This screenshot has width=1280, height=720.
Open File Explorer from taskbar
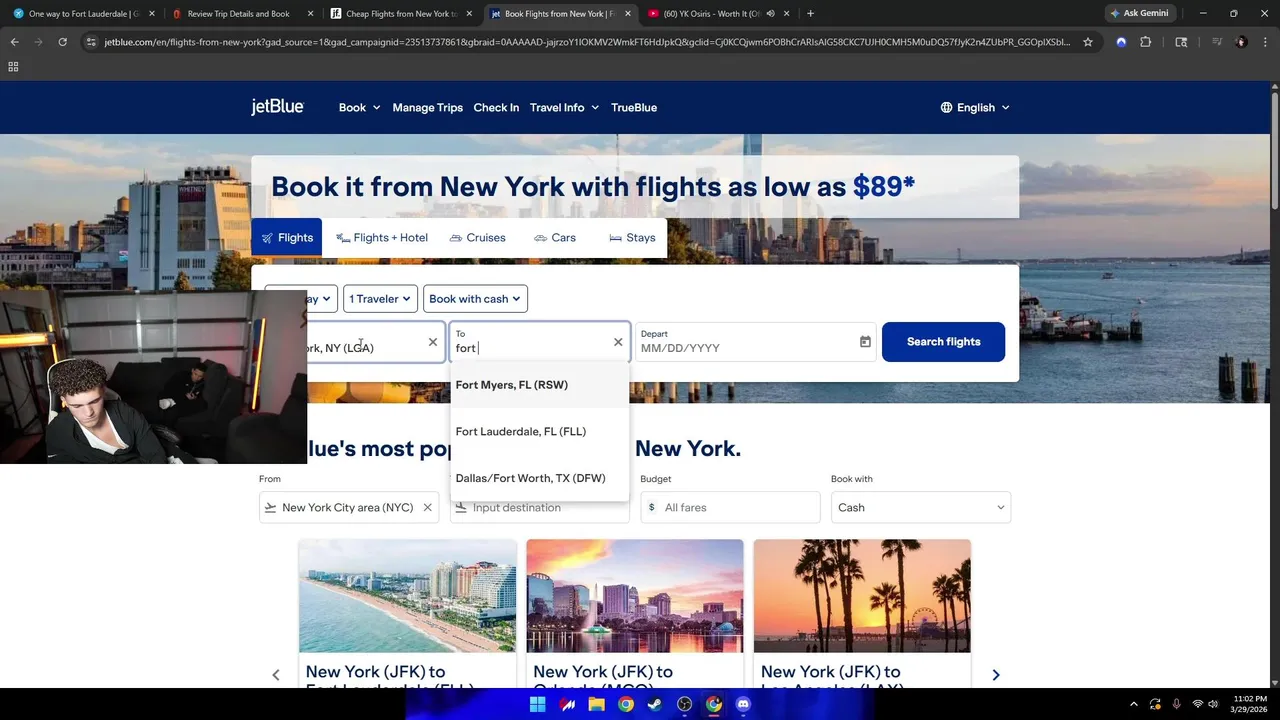(596, 704)
